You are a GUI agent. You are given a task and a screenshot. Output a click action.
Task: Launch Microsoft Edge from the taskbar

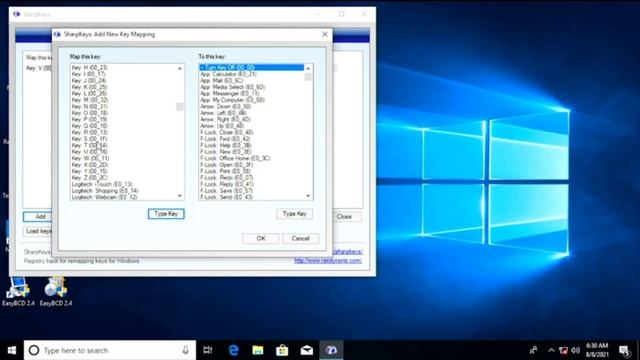pyautogui.click(x=233, y=350)
